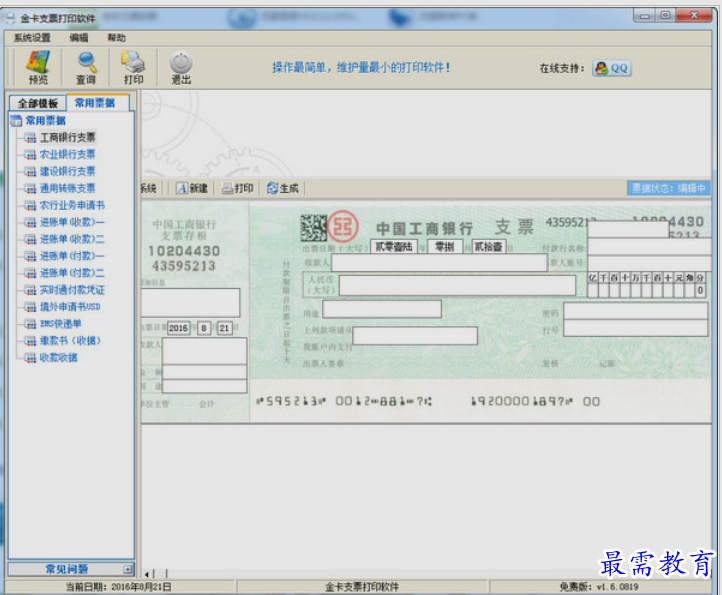Image resolution: width=722 pixels, height=595 pixels.
Task: Click the stub 收款人 input box
Action: pyautogui.click(x=204, y=351)
